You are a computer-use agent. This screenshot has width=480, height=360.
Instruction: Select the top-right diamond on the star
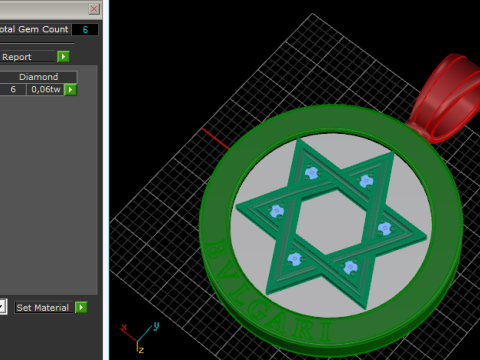click(366, 181)
